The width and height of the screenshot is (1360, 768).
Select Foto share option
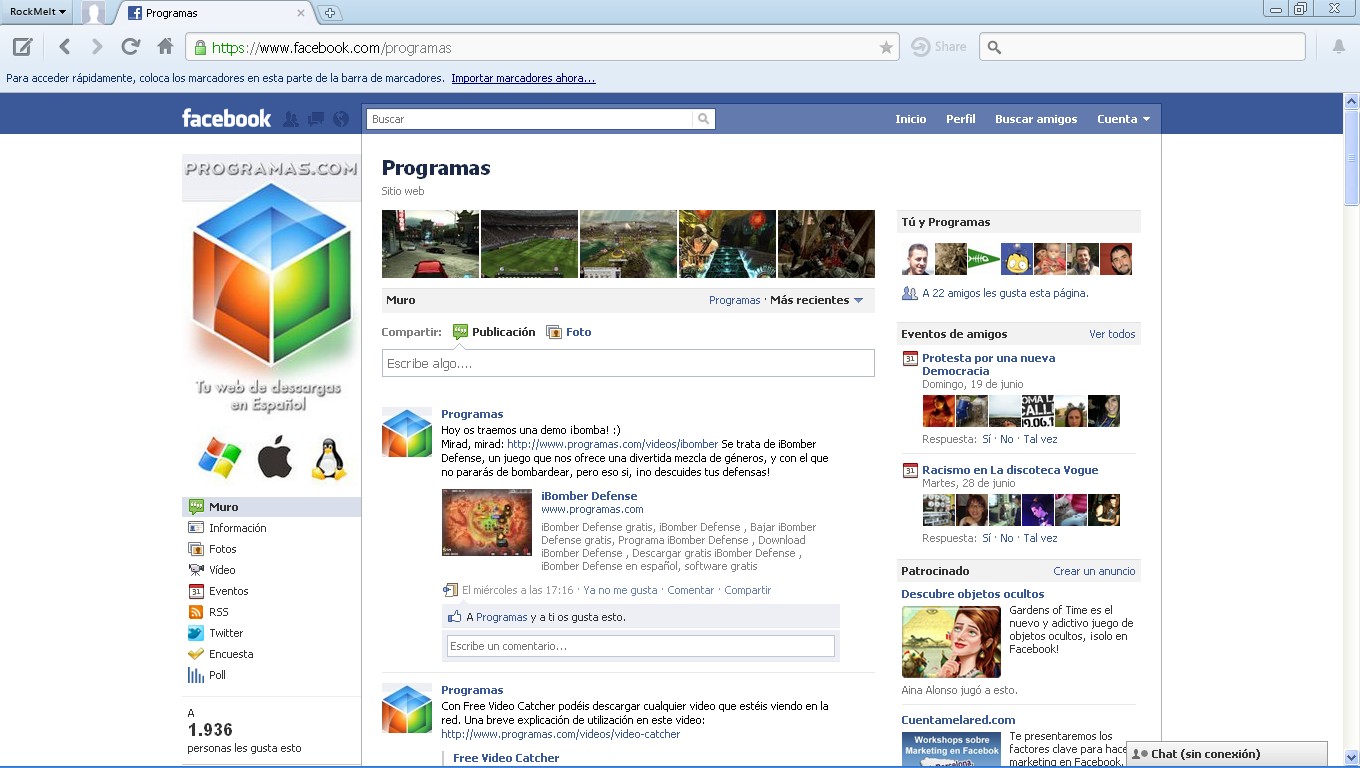pyautogui.click(x=569, y=332)
